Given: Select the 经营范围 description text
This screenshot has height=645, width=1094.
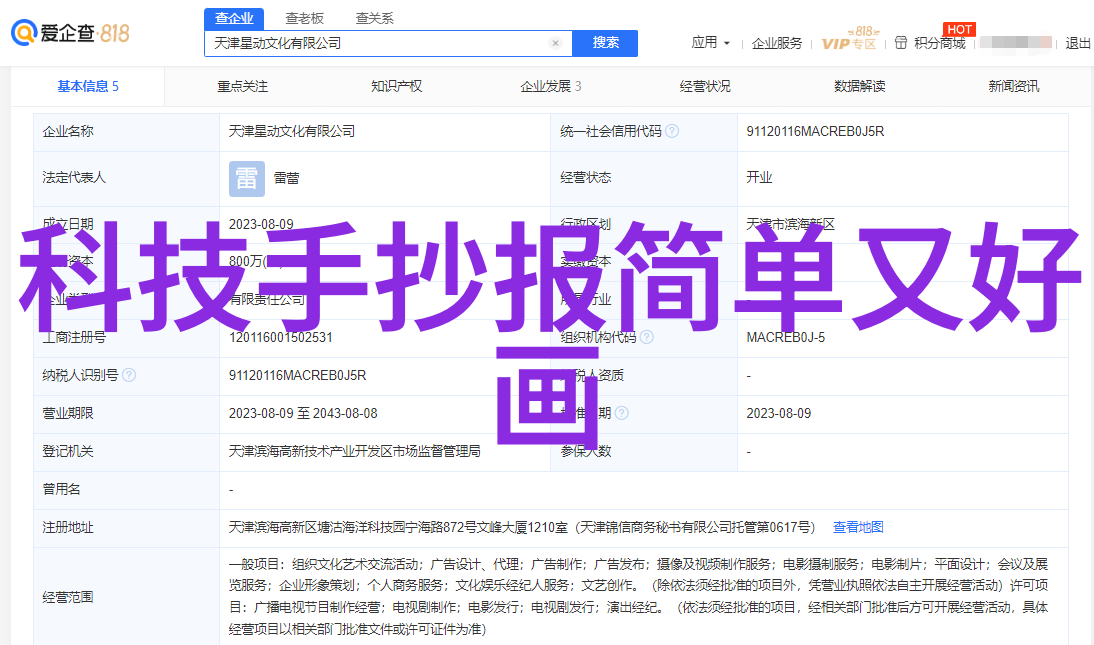Looking at the screenshot, I should click(638, 597).
